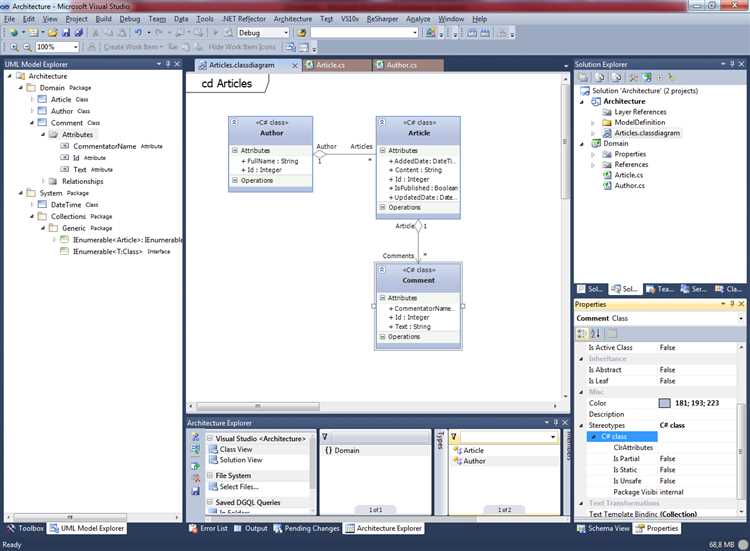Open the 100% zoom level dropdown
Screen dimensions: 750x551
[76, 47]
